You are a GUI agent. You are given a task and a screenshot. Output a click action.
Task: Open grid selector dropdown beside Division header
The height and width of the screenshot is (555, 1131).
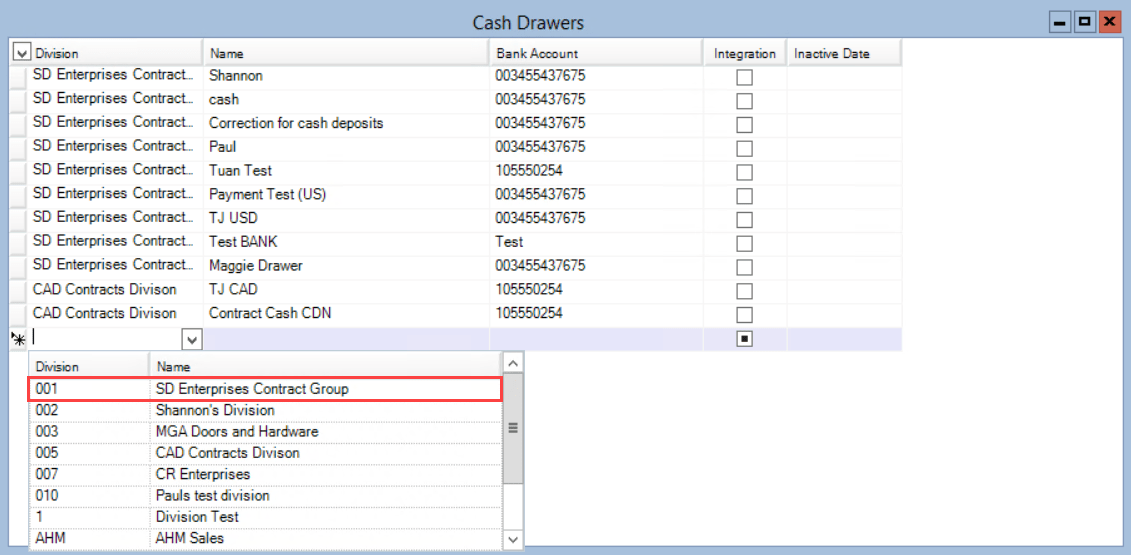[x=21, y=53]
